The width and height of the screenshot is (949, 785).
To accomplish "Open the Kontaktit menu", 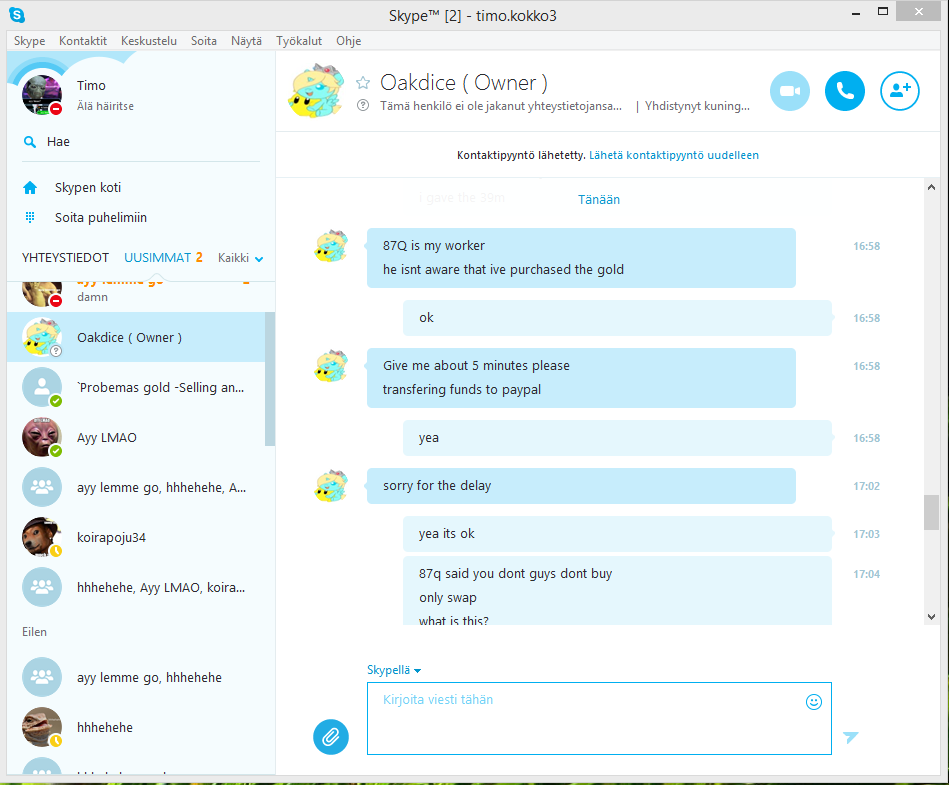I will pos(83,41).
